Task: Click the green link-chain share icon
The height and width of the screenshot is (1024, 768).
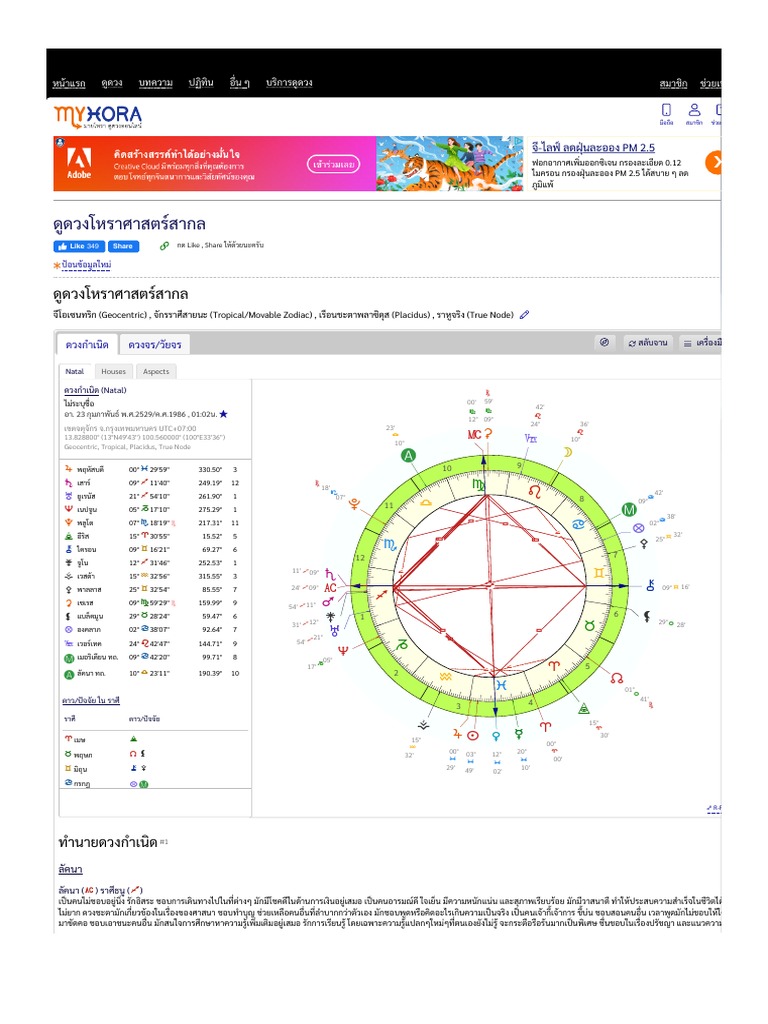Action: coord(165,246)
